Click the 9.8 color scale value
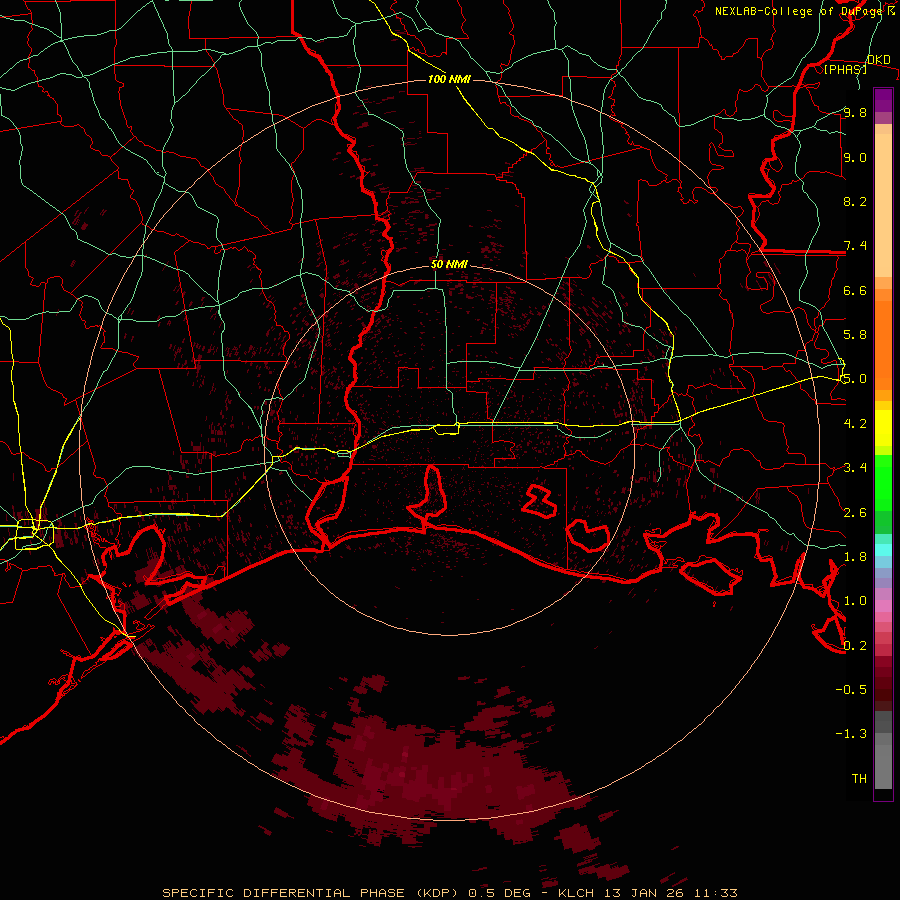The width and height of the screenshot is (900, 900). click(x=855, y=112)
